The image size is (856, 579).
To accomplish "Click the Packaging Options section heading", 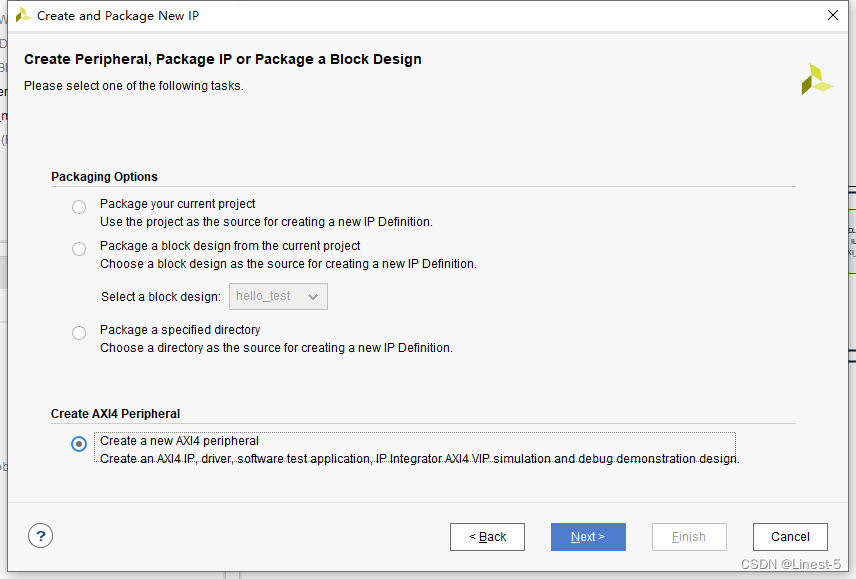I will click(x=104, y=177).
